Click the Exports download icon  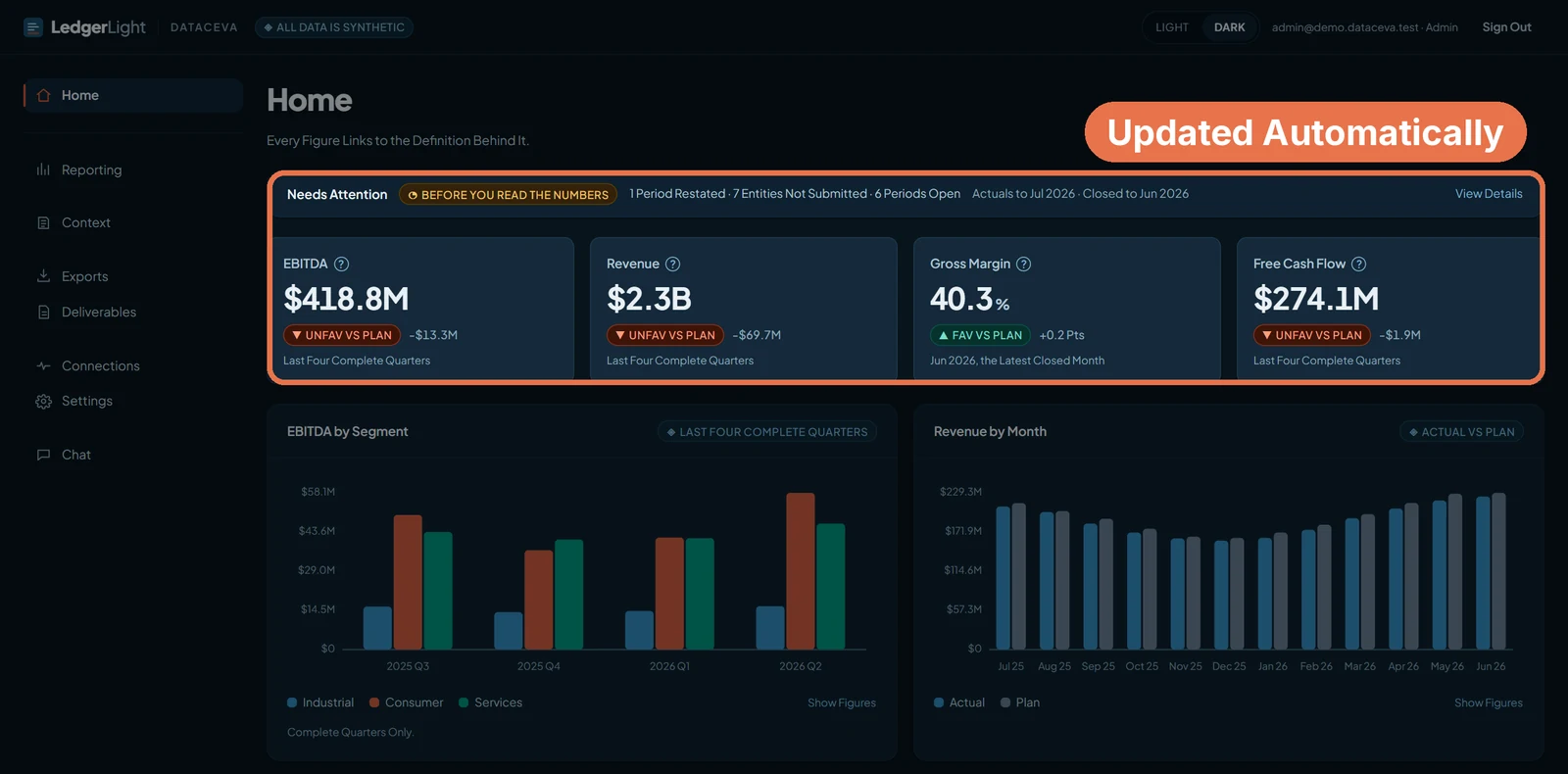pos(43,276)
